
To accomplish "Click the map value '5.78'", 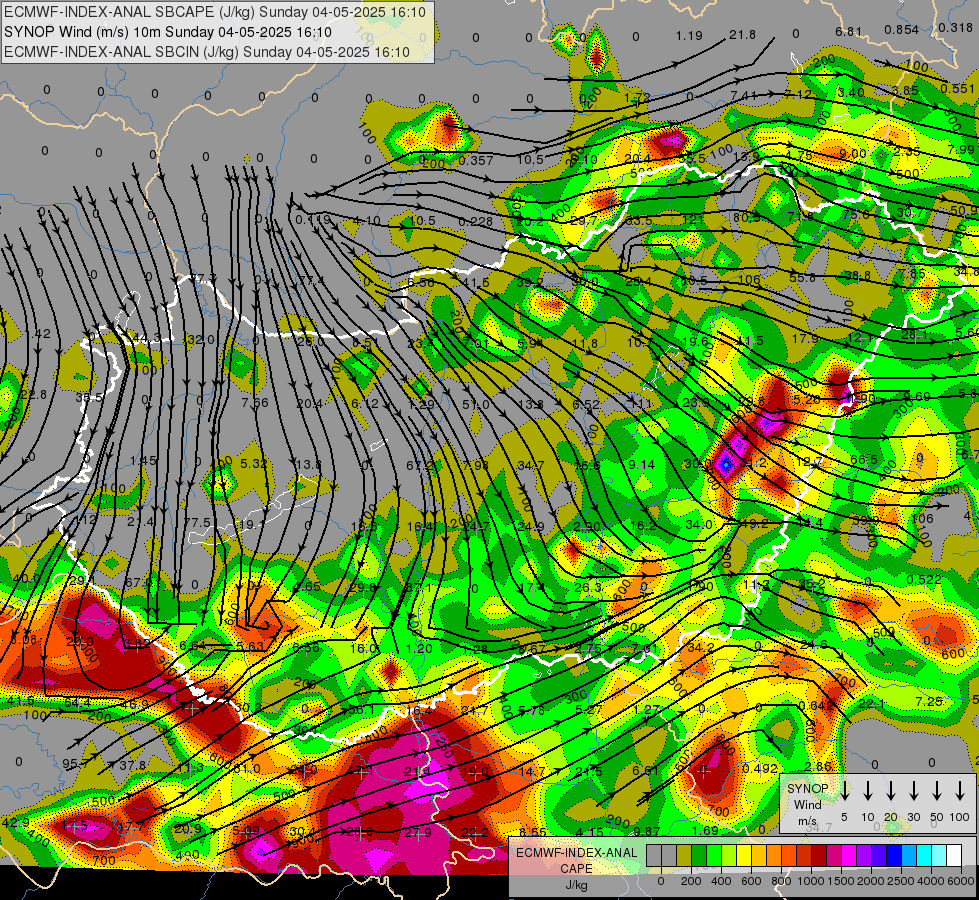I will click(532, 711).
